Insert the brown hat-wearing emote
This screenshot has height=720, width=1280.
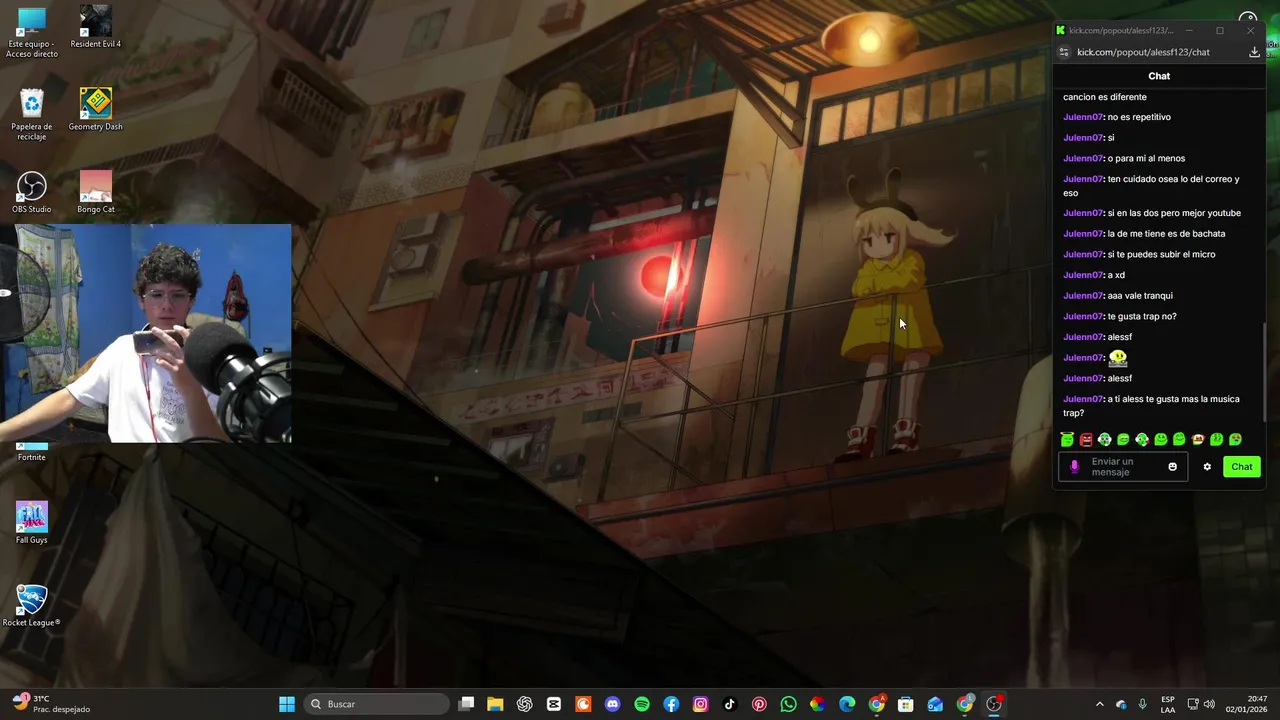pos(1198,439)
